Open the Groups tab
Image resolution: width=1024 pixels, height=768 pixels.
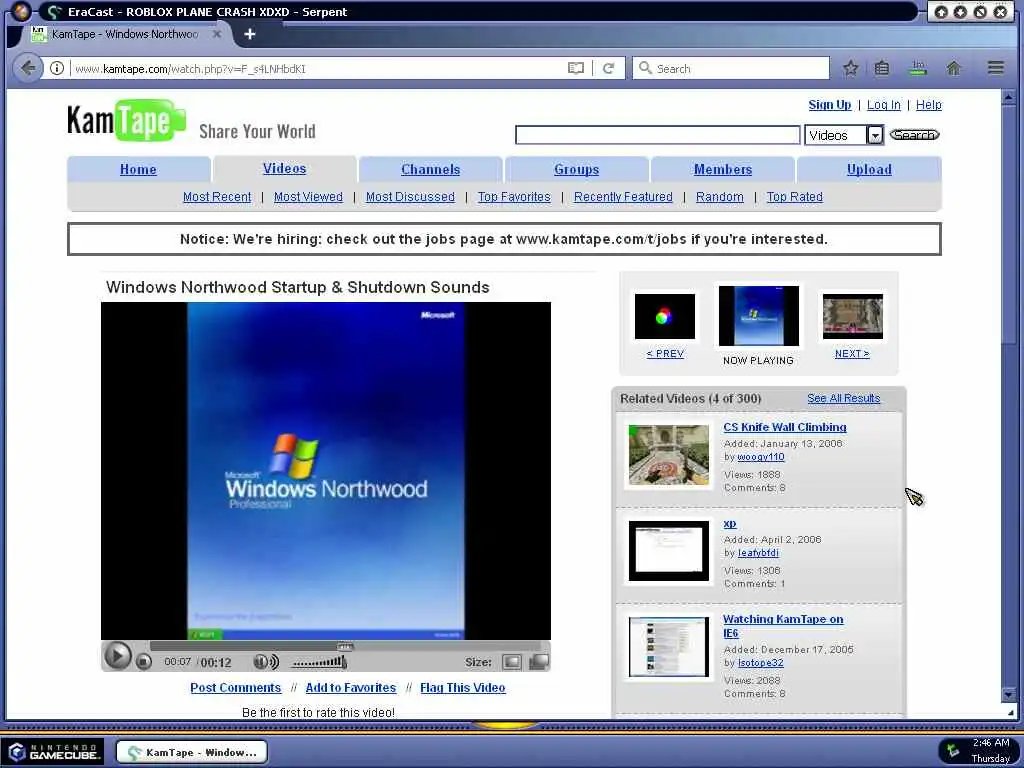pyautogui.click(x=576, y=169)
